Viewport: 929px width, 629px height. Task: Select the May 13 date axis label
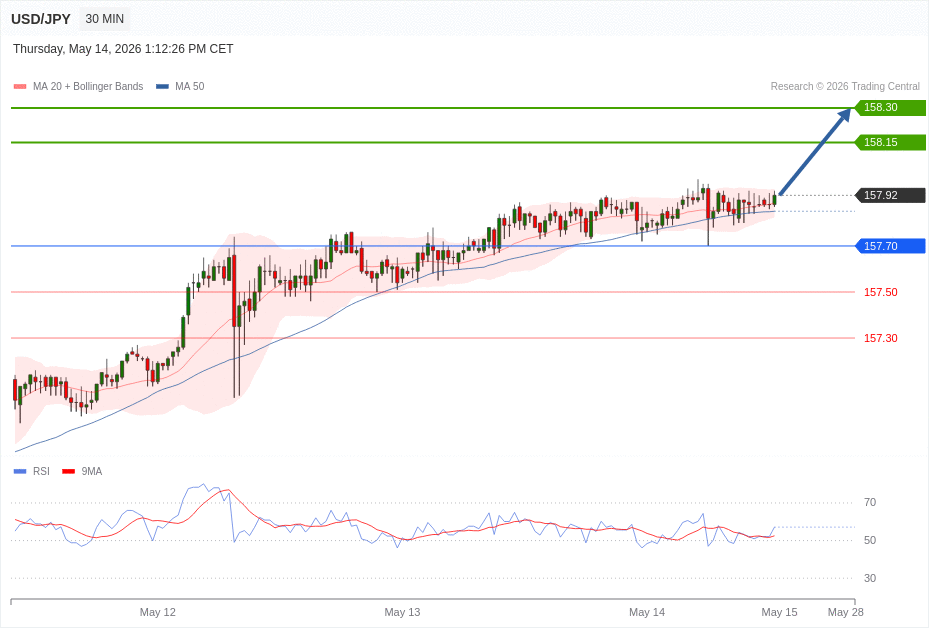coord(402,612)
